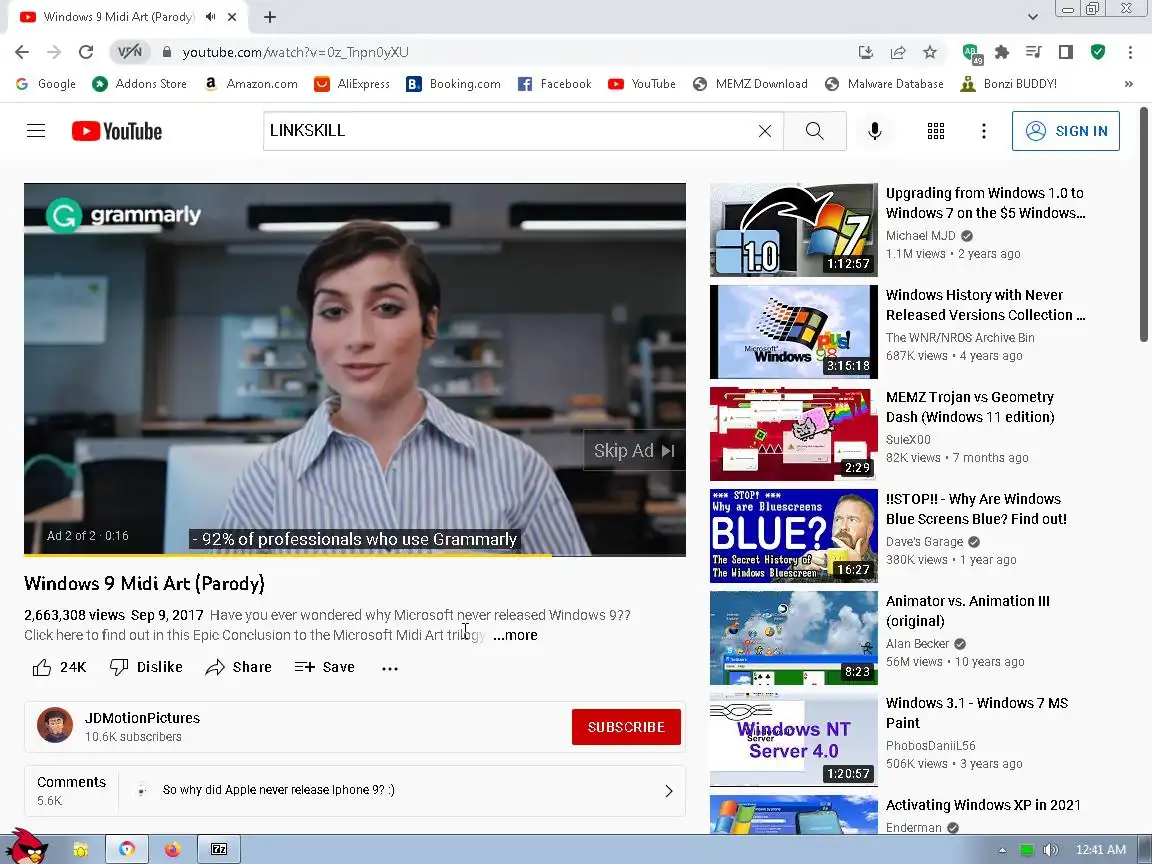Open the Booking.com bookmark

(453, 84)
